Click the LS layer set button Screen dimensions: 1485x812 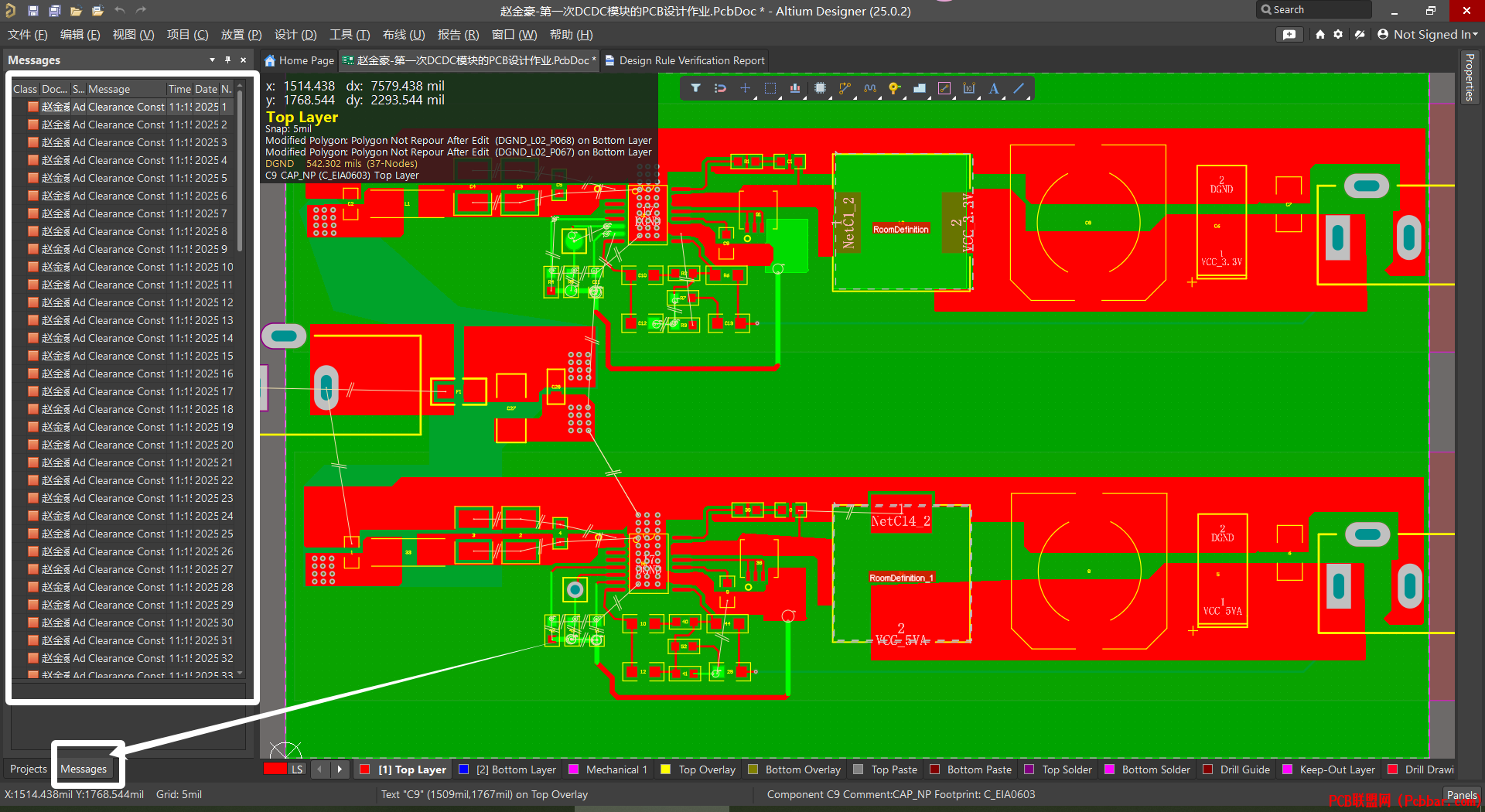[x=297, y=769]
